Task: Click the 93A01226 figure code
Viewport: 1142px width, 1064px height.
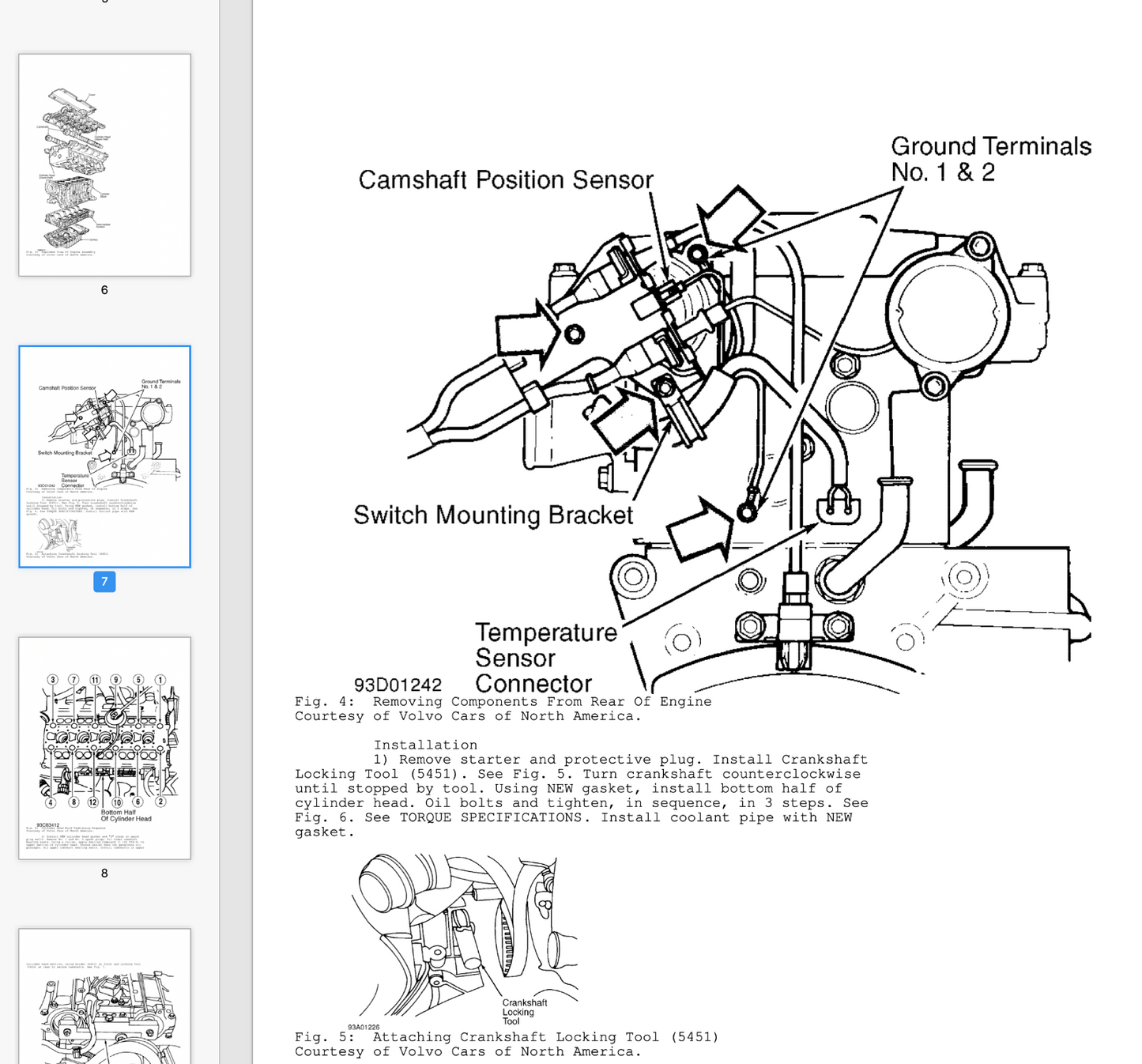Action: (364, 1028)
